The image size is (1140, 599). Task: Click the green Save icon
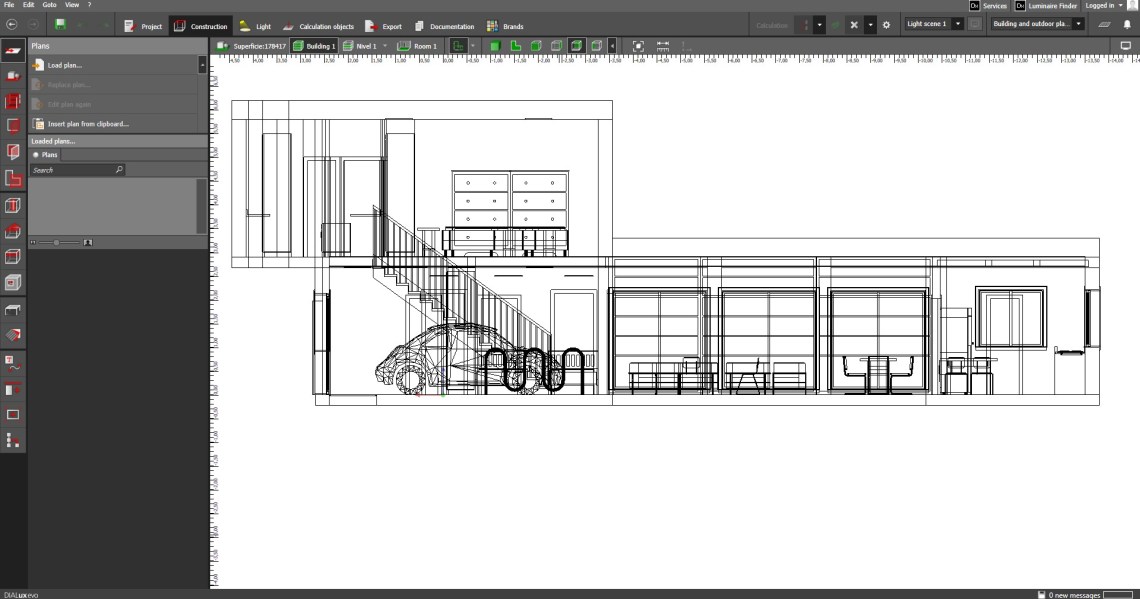[x=60, y=25]
